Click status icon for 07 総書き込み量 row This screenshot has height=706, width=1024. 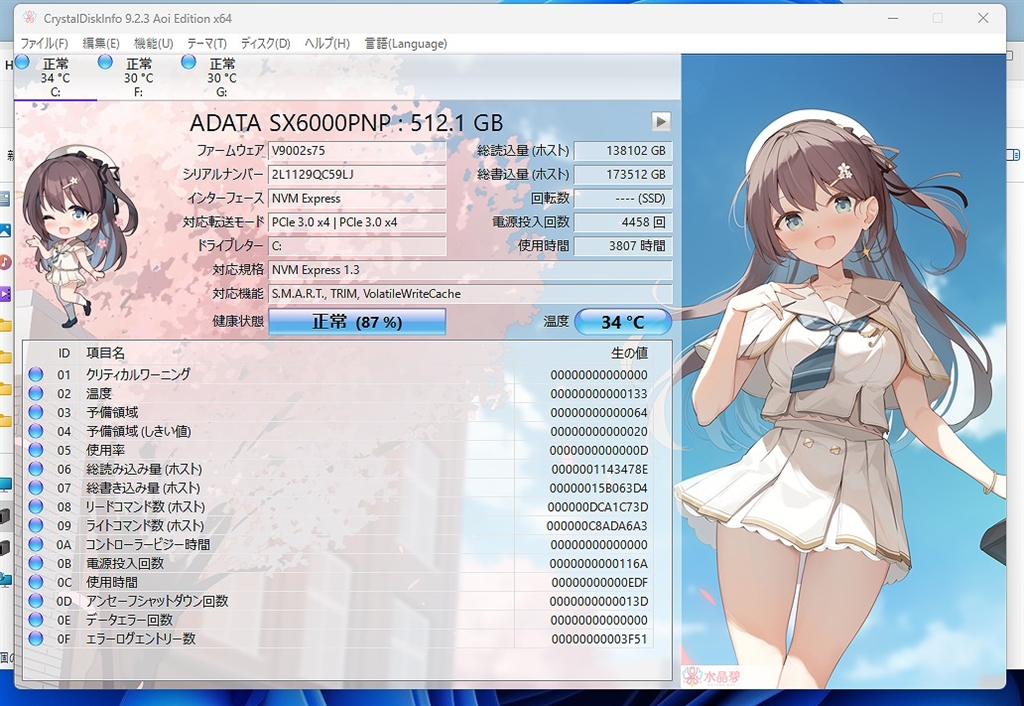click(x=36, y=487)
